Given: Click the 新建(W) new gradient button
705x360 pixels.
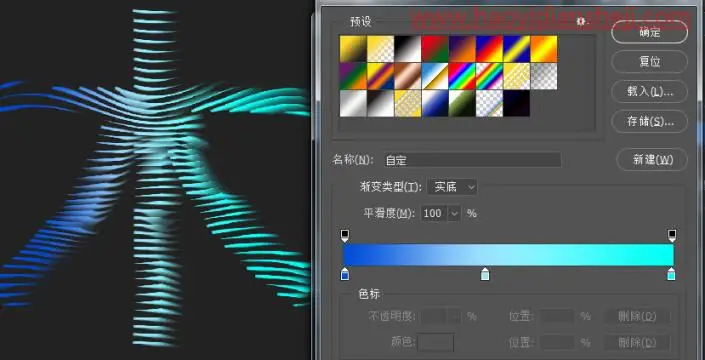Looking at the screenshot, I should click(652, 160).
